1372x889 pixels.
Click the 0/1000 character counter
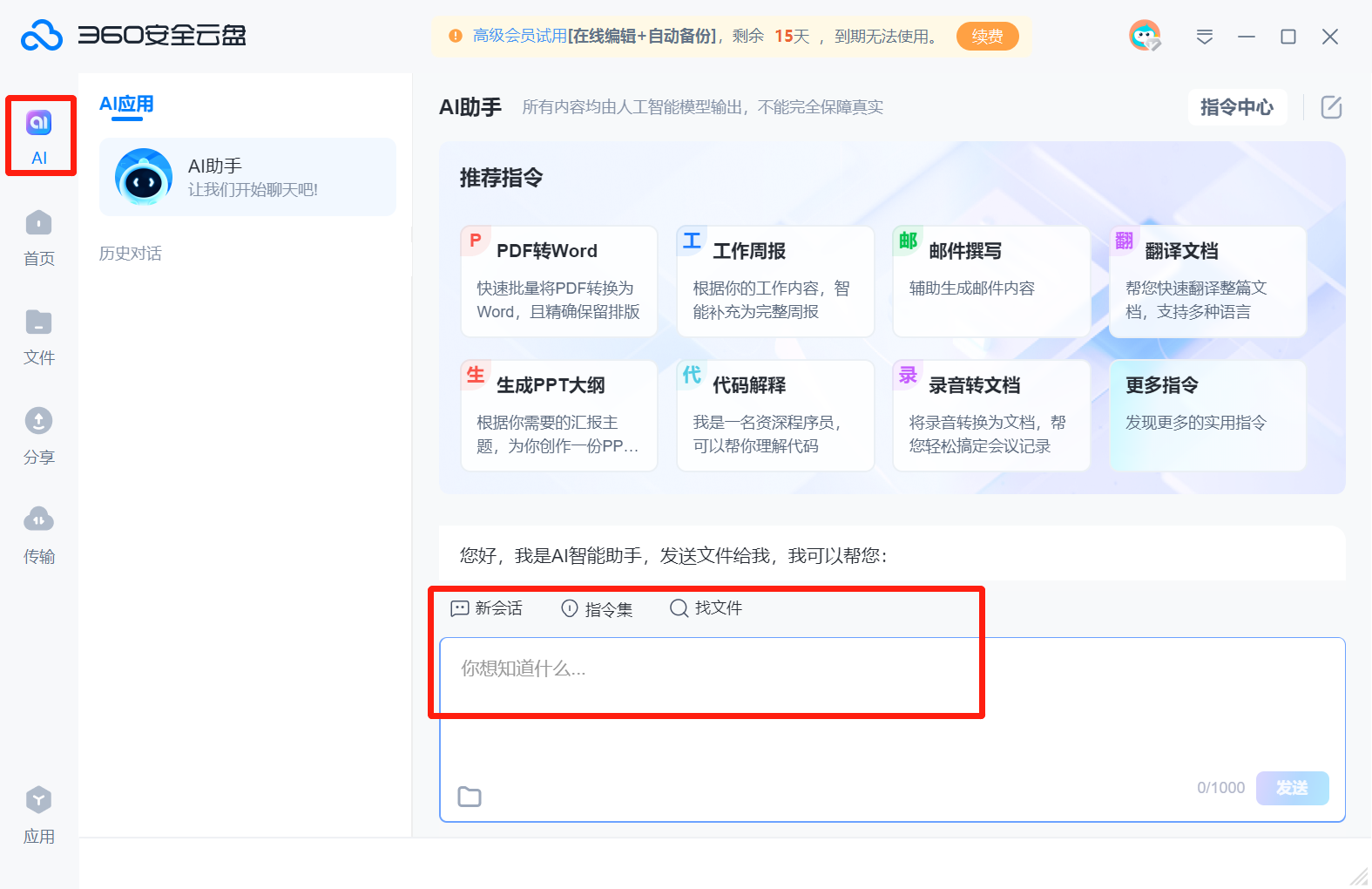[x=1220, y=788]
